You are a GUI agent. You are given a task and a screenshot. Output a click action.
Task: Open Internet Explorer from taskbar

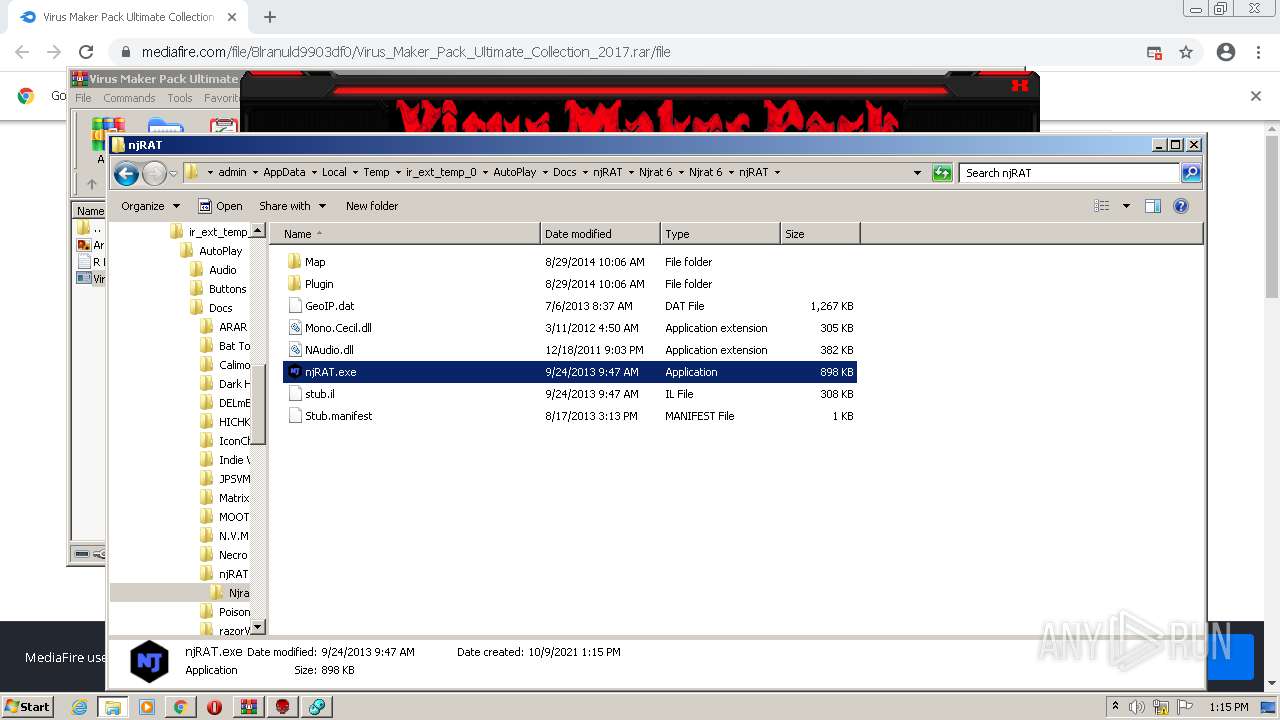coord(79,707)
